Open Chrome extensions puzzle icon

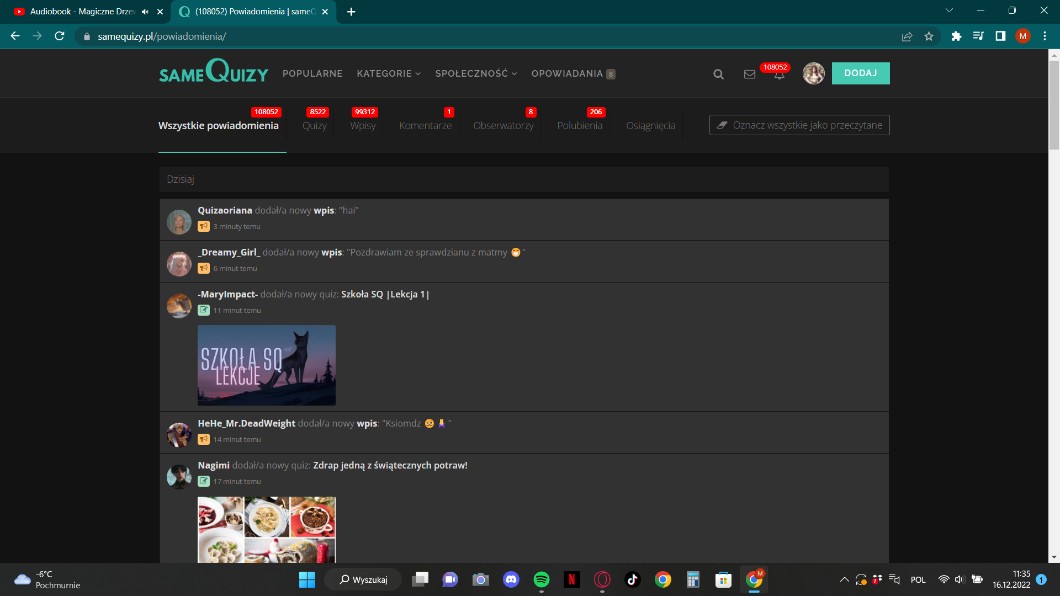point(956,36)
